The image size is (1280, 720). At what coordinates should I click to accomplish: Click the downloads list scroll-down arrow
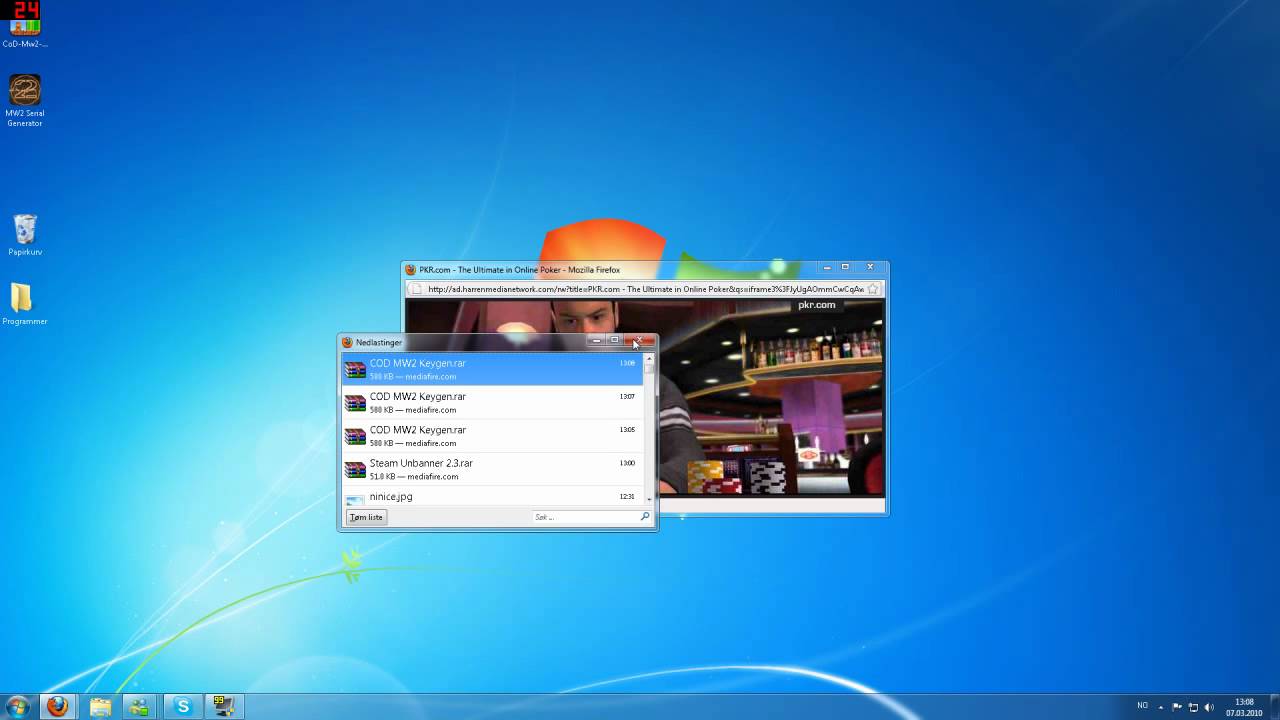(x=649, y=499)
